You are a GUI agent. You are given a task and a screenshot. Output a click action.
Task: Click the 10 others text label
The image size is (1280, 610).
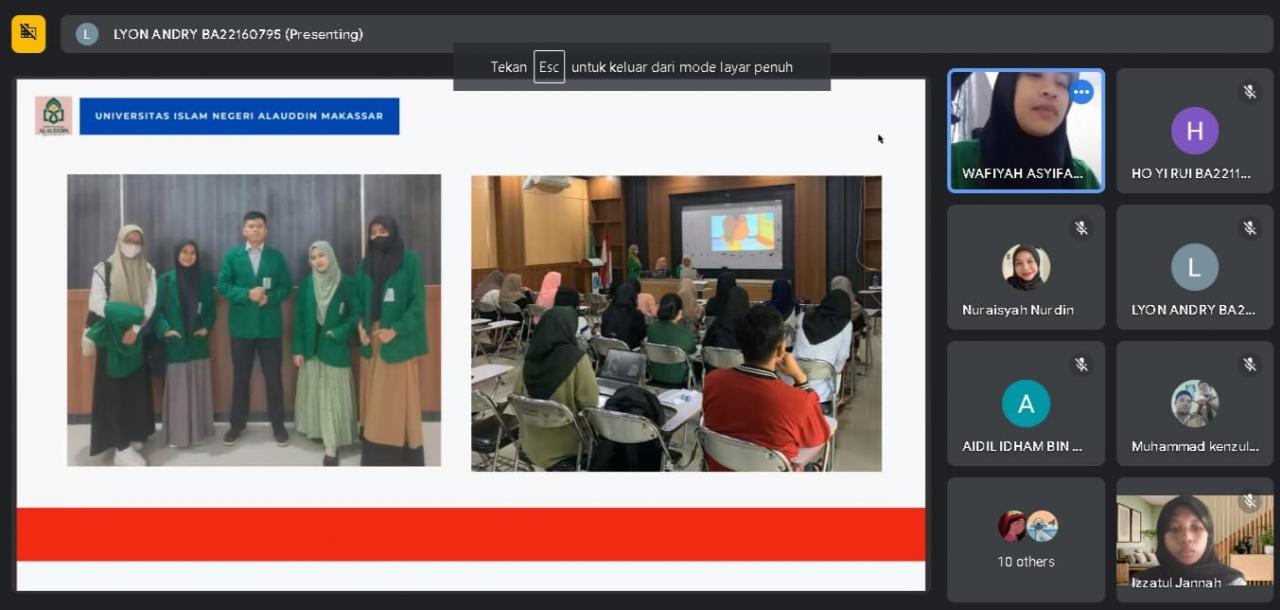click(x=1026, y=561)
